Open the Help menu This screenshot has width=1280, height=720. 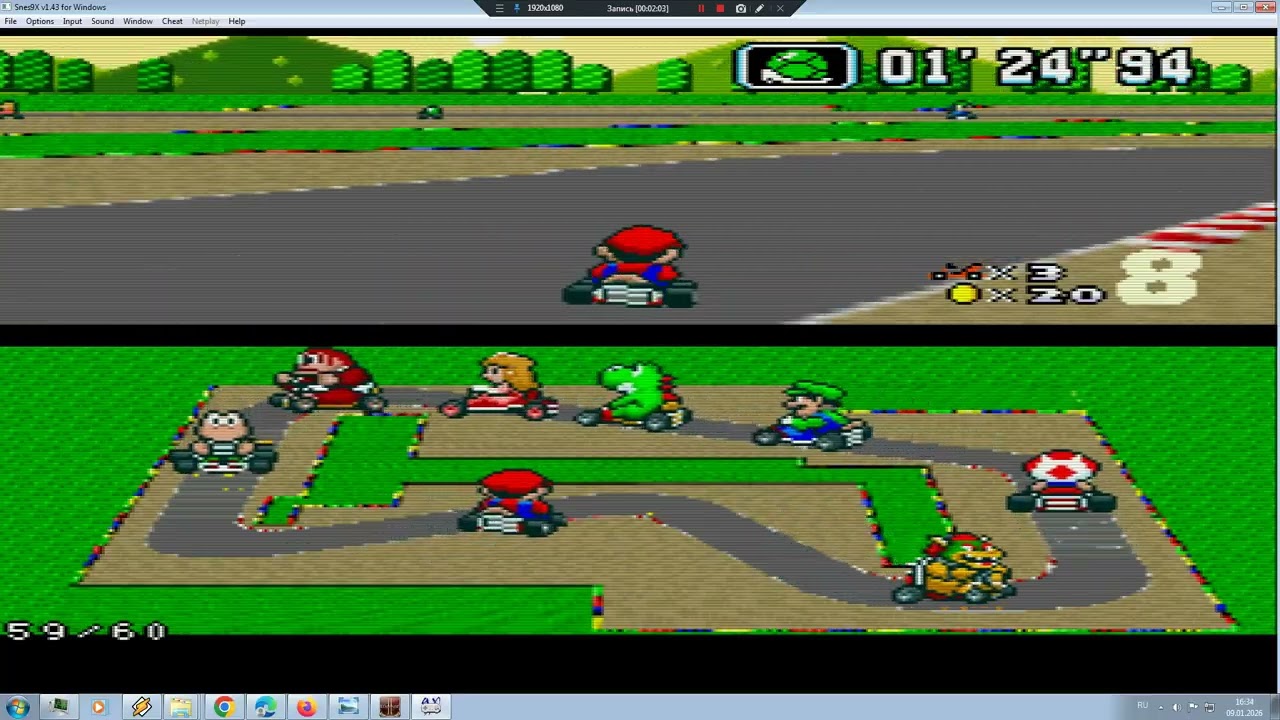coord(237,21)
